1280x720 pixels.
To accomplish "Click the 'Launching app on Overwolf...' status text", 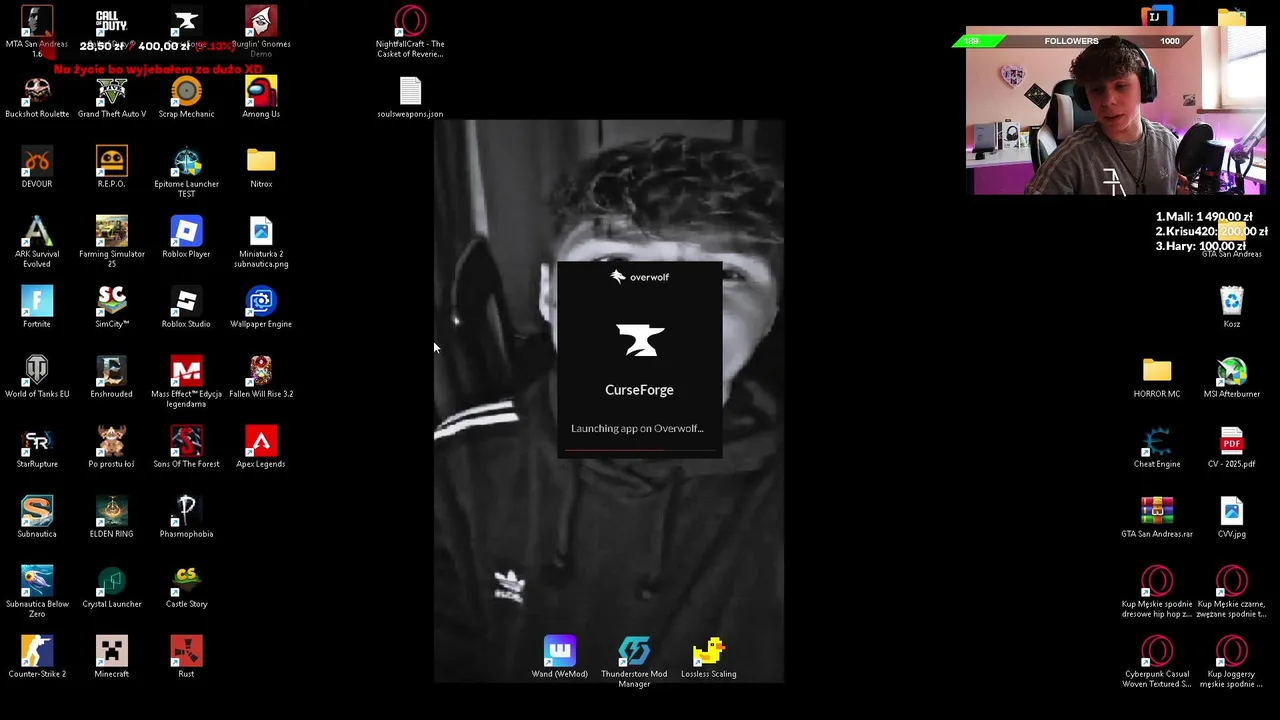I will coord(637,428).
